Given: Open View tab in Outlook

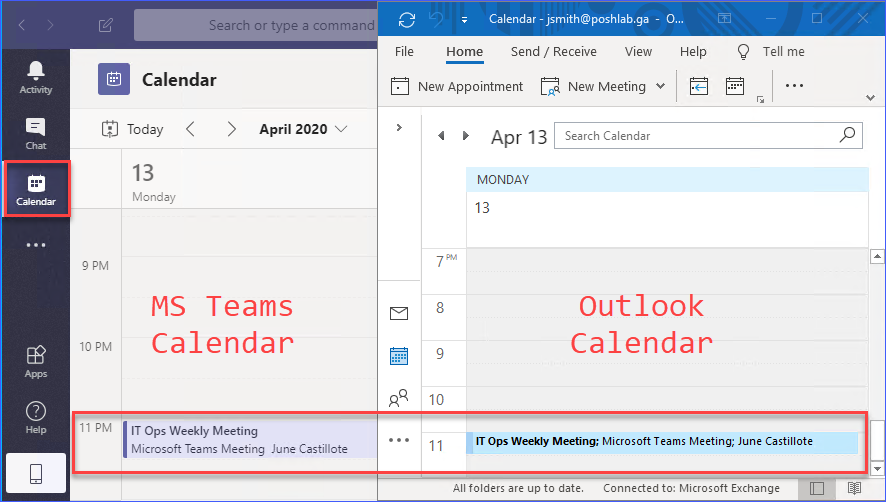Looking at the screenshot, I should [639, 51].
